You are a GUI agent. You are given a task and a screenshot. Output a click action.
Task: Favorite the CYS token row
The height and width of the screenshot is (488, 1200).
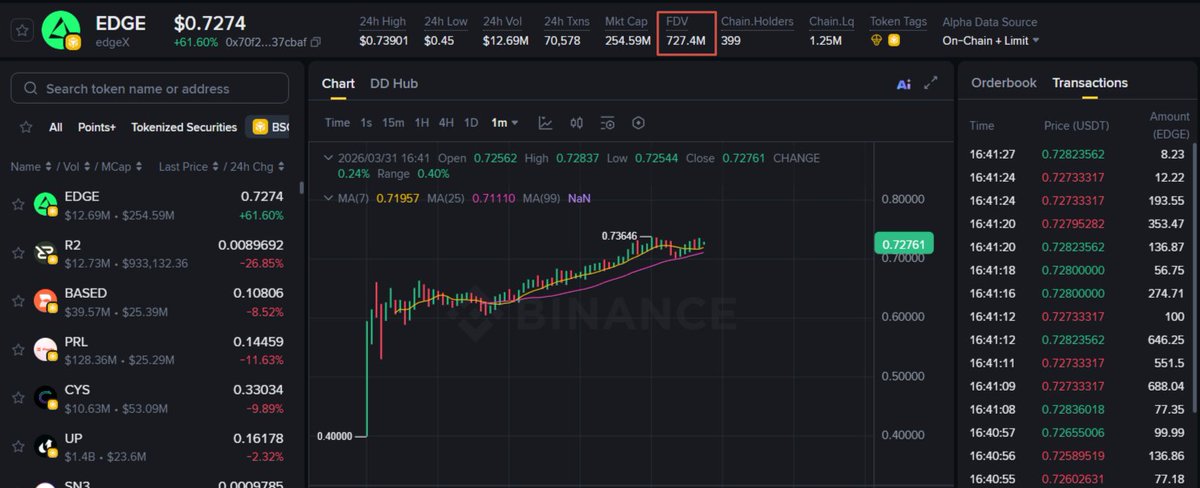pos(18,399)
